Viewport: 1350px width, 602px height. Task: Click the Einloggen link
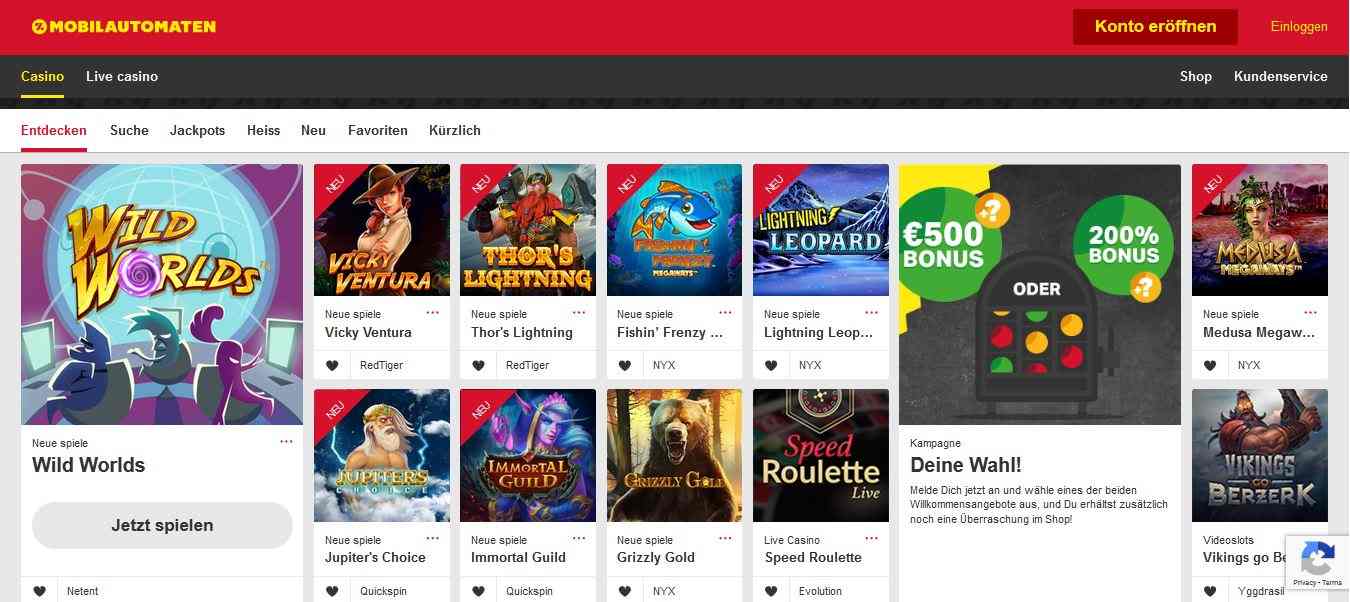(1299, 27)
